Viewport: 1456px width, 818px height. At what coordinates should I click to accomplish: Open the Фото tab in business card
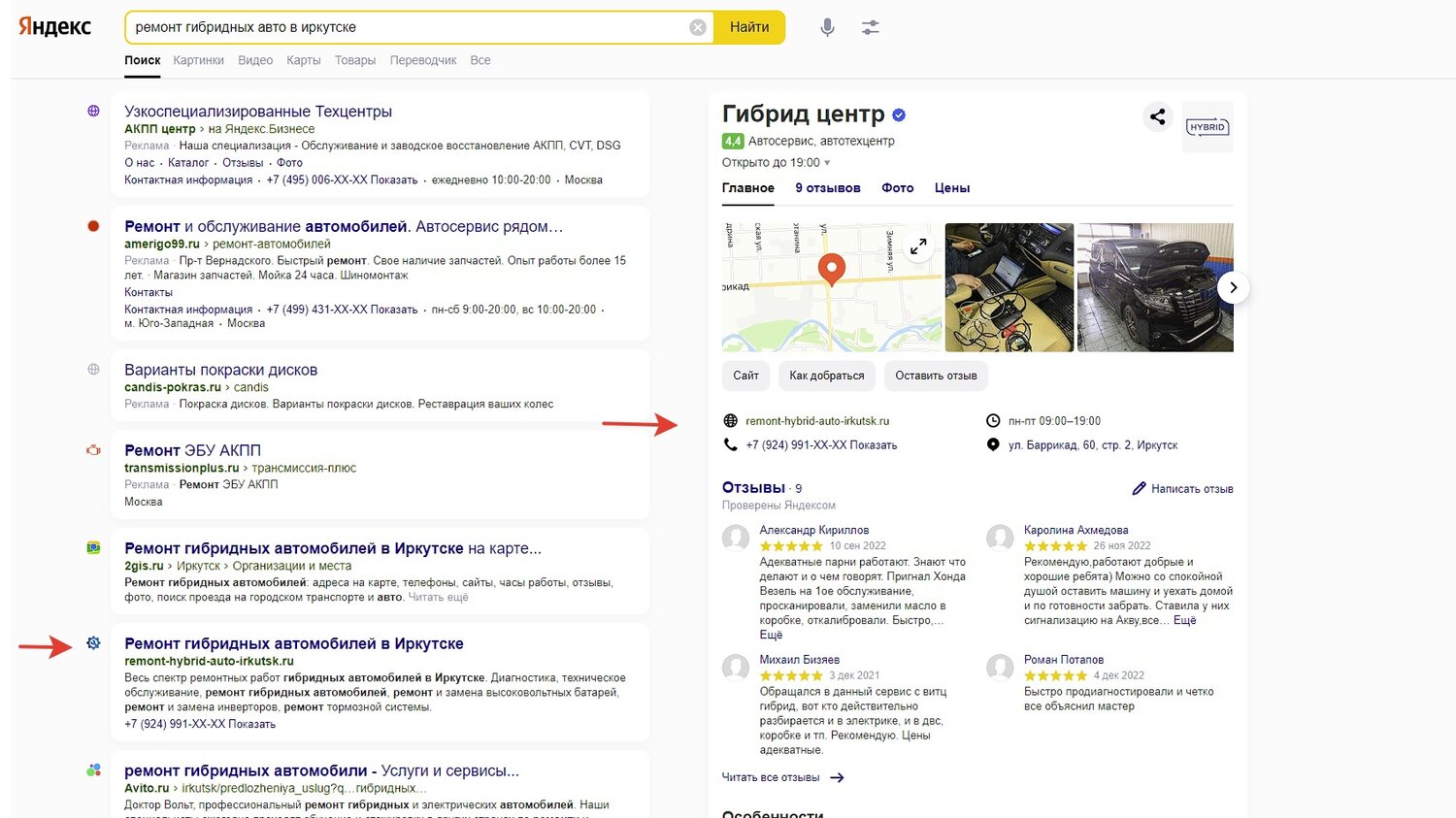[x=898, y=188]
